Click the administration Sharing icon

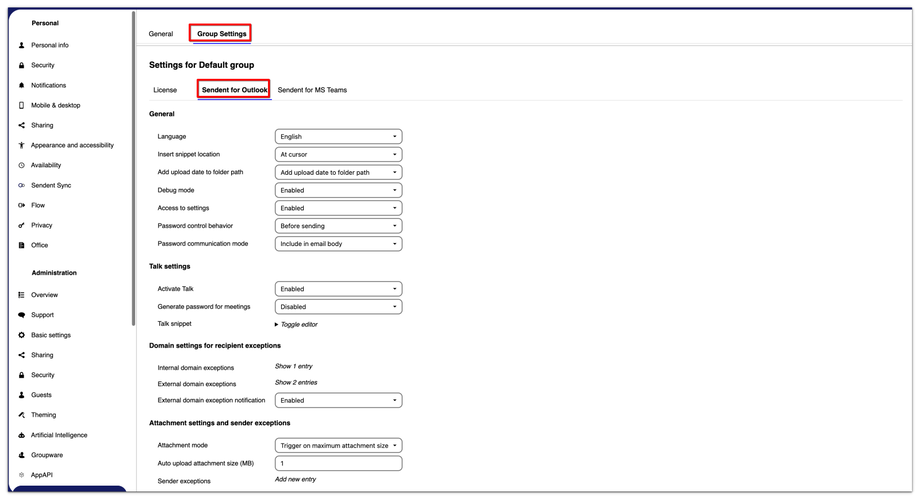tap(22, 354)
